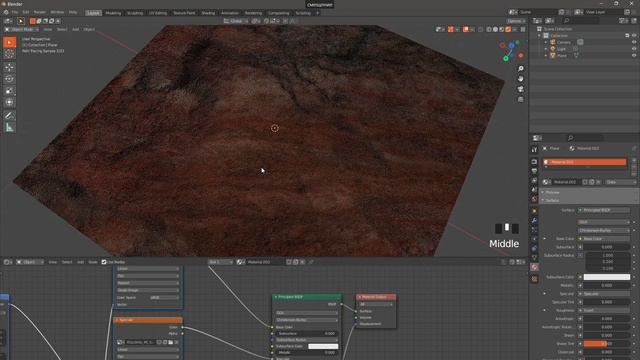Select solid viewport shading mode

(496, 29)
